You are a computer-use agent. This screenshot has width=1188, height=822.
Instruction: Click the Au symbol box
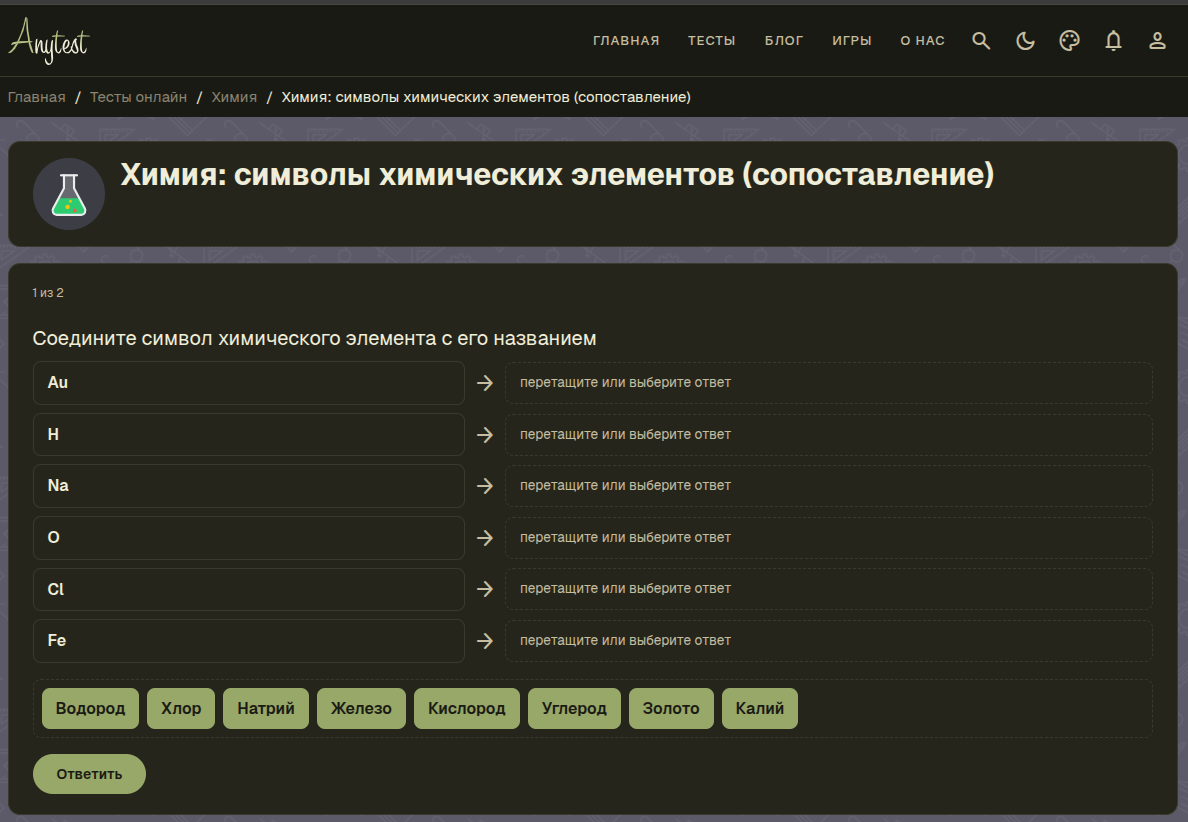pos(249,383)
